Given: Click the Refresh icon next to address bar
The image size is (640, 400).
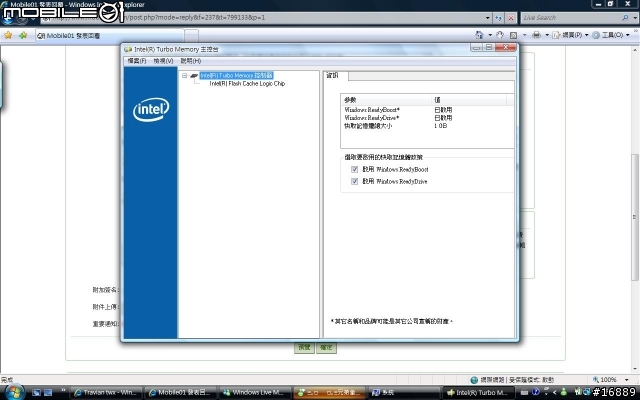Looking at the screenshot, I should click(498, 18).
